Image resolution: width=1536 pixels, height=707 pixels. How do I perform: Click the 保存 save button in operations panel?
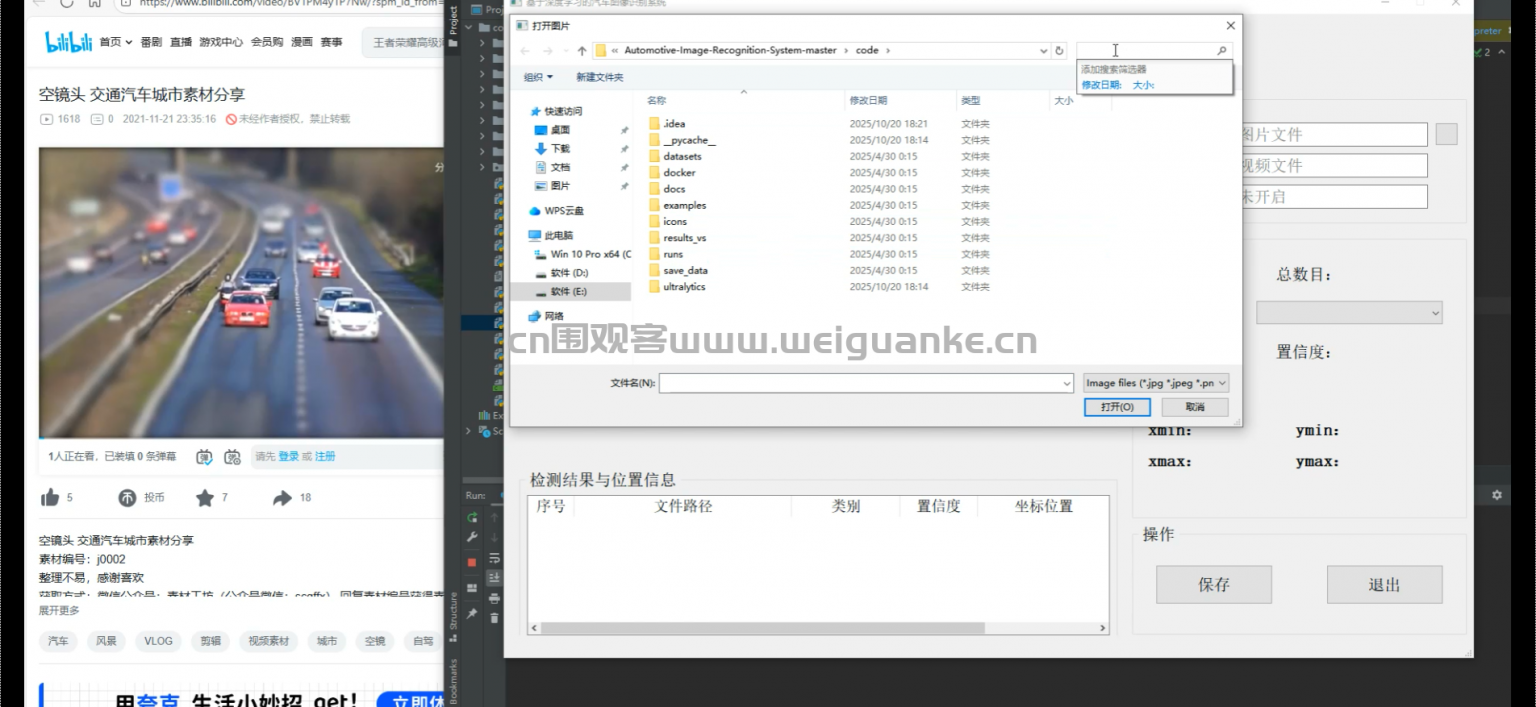[x=1213, y=585]
